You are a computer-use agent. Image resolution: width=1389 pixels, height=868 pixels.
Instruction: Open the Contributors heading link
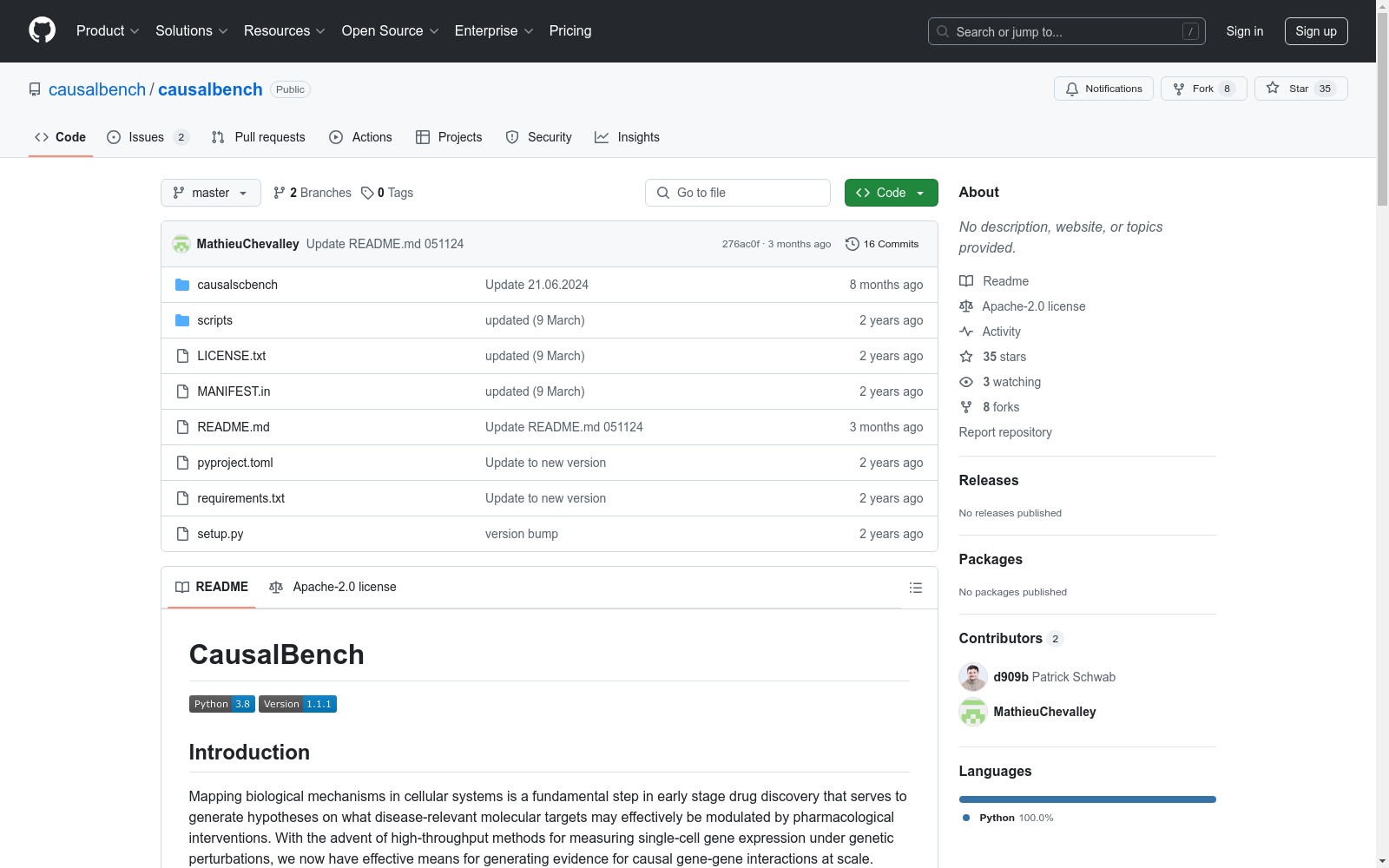[x=1011, y=638]
